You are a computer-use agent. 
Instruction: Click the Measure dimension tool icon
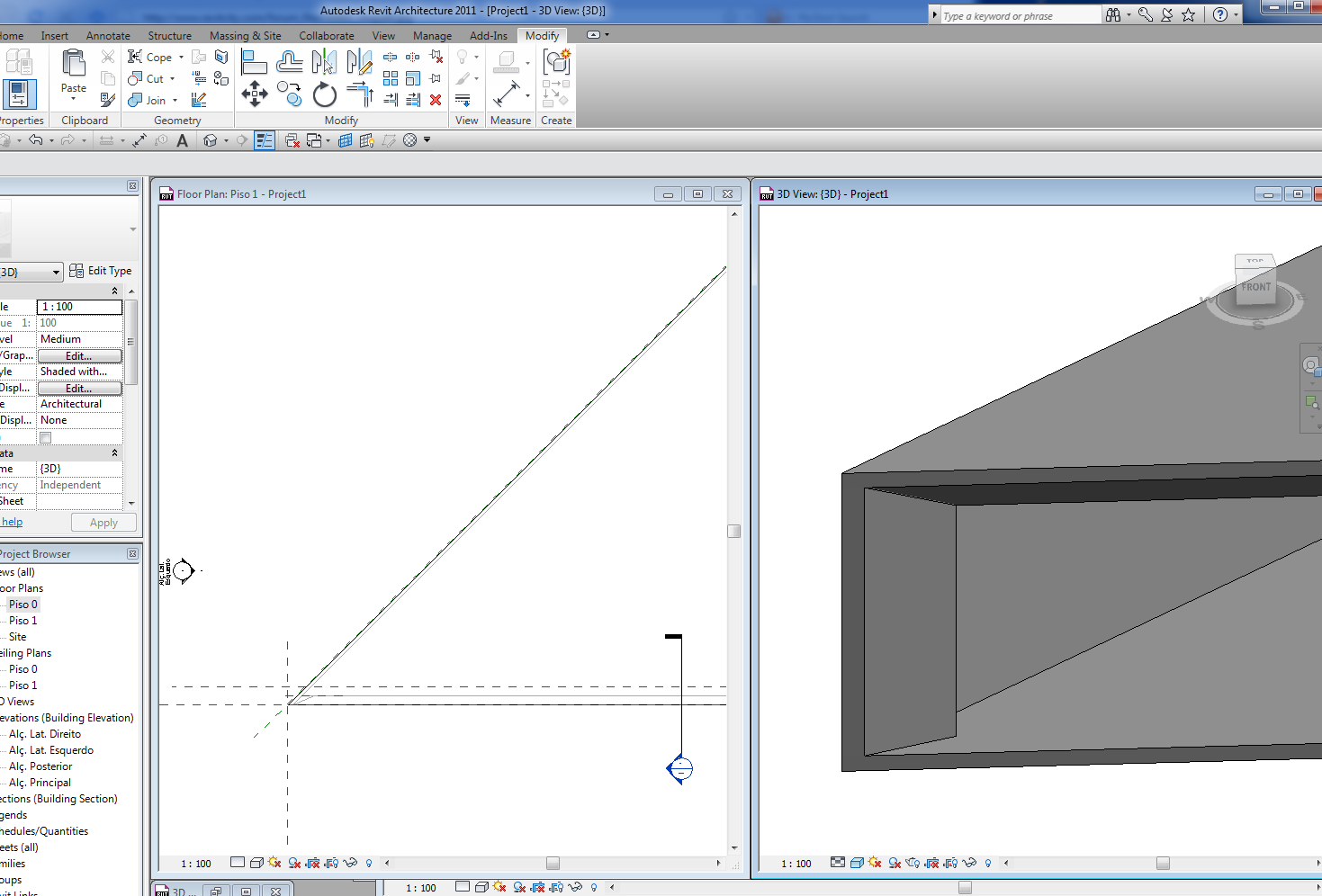(x=507, y=94)
